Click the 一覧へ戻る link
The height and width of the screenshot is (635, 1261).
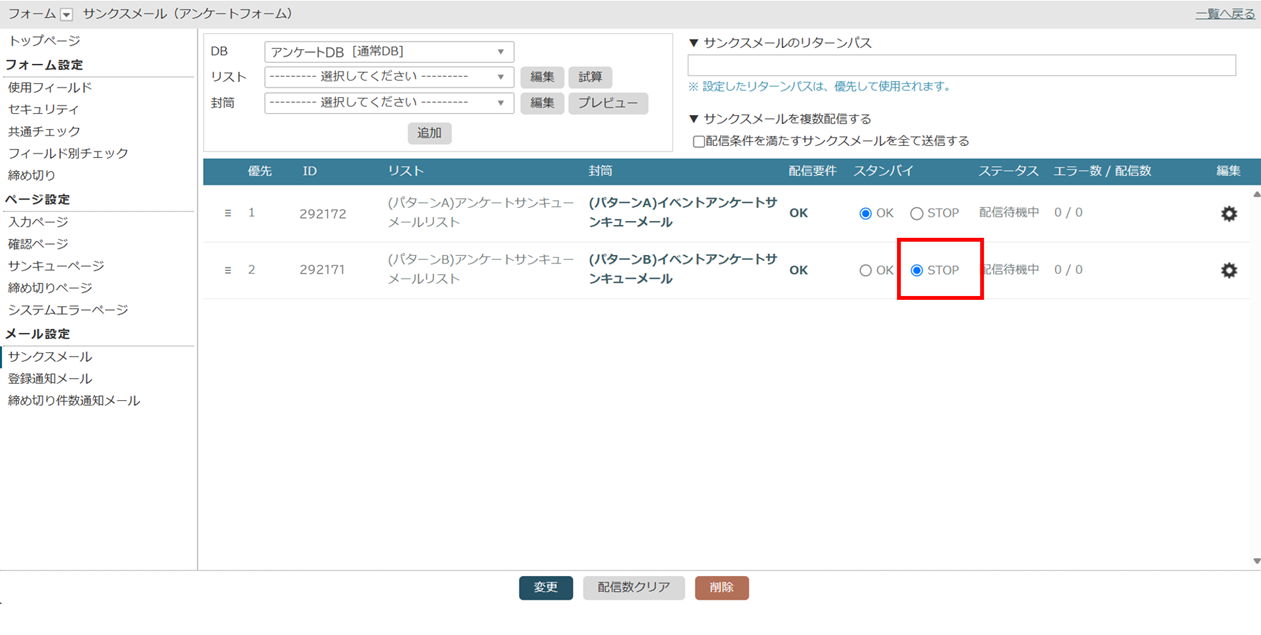(1225, 14)
